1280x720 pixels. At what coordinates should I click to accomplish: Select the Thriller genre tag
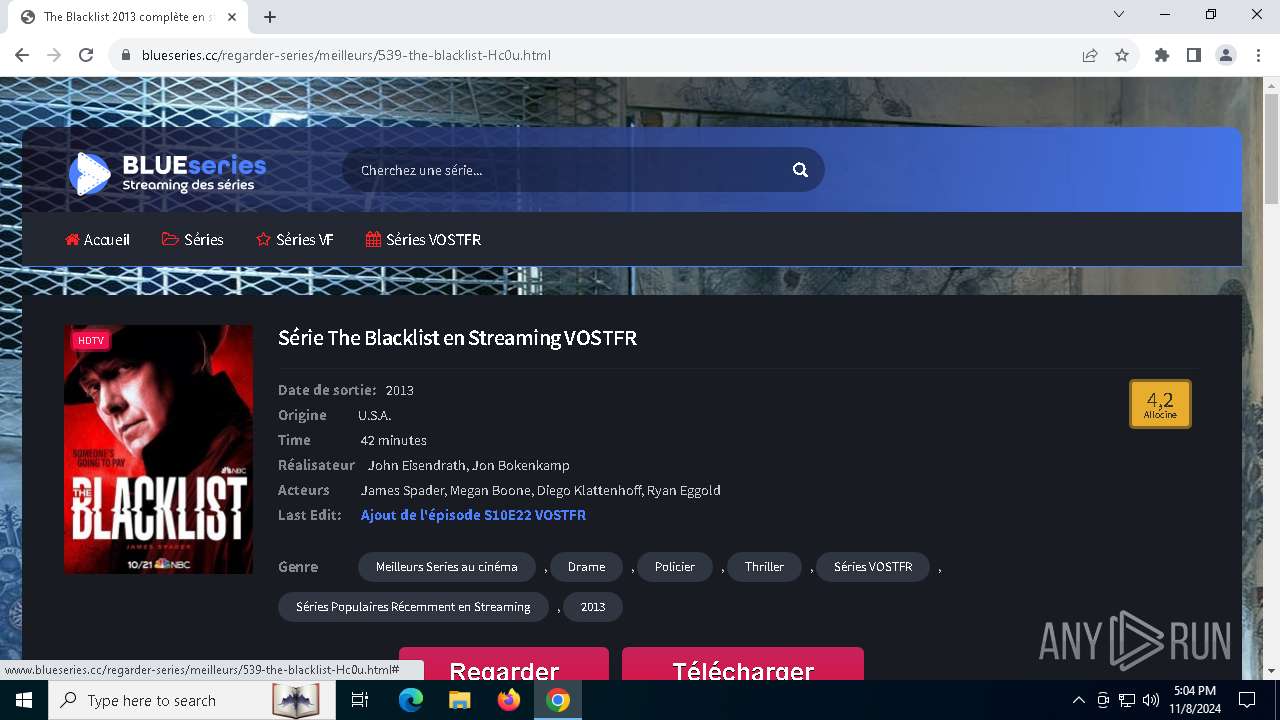pos(764,567)
